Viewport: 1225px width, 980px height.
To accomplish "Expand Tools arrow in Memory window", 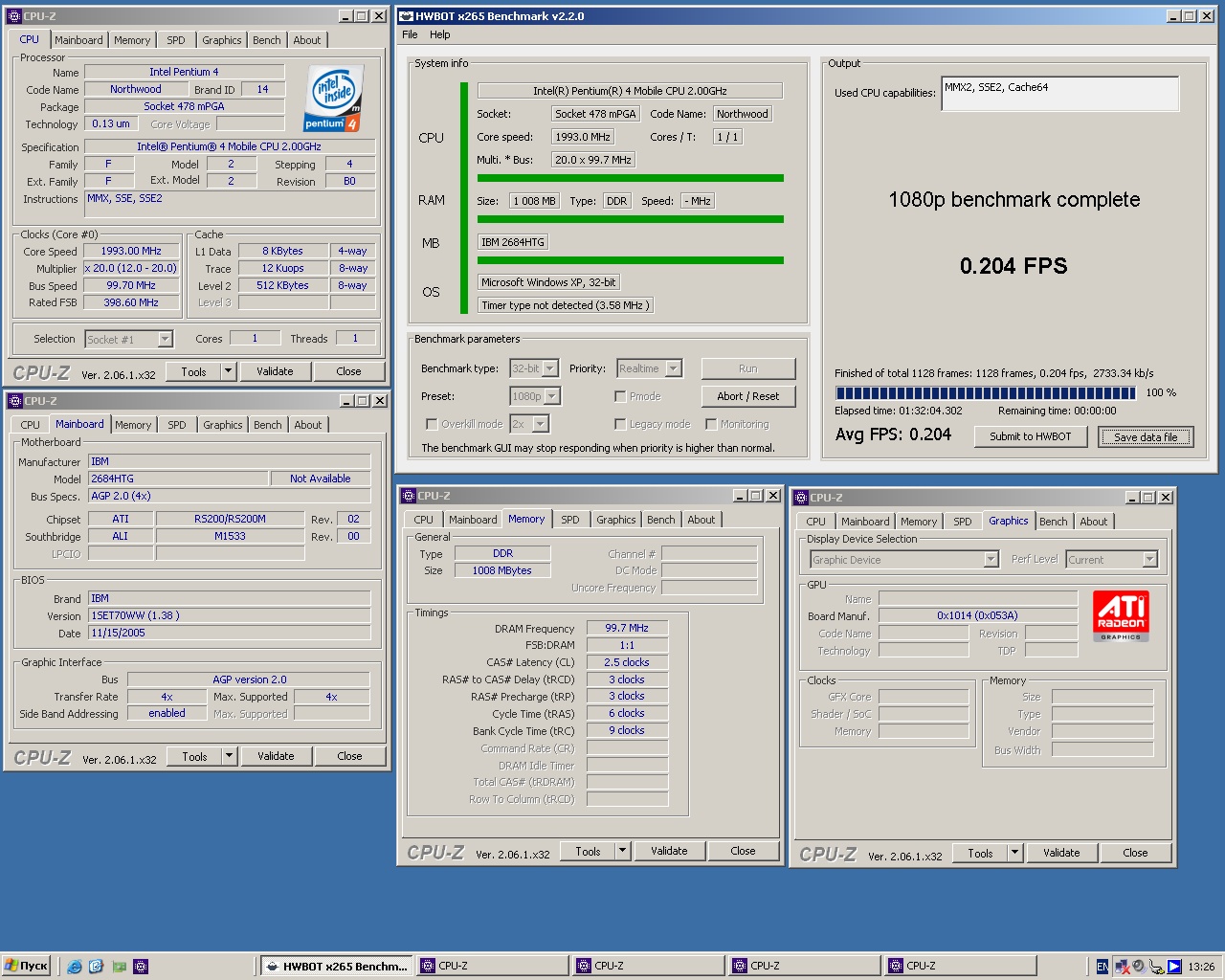I will (622, 851).
